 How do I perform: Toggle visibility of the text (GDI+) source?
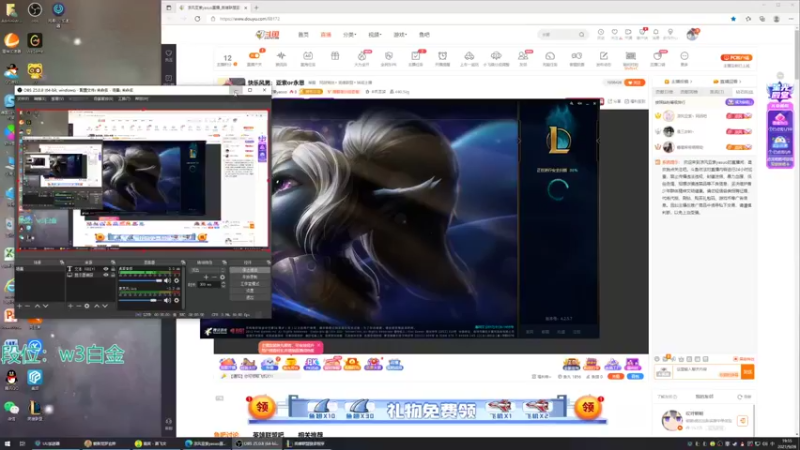tap(106, 269)
